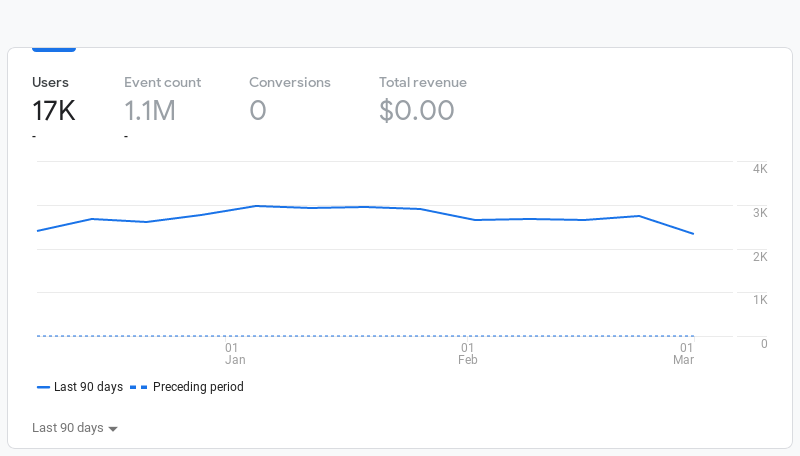This screenshot has width=800, height=456.
Task: Show the Total revenue metric tab
Action: 422,100
